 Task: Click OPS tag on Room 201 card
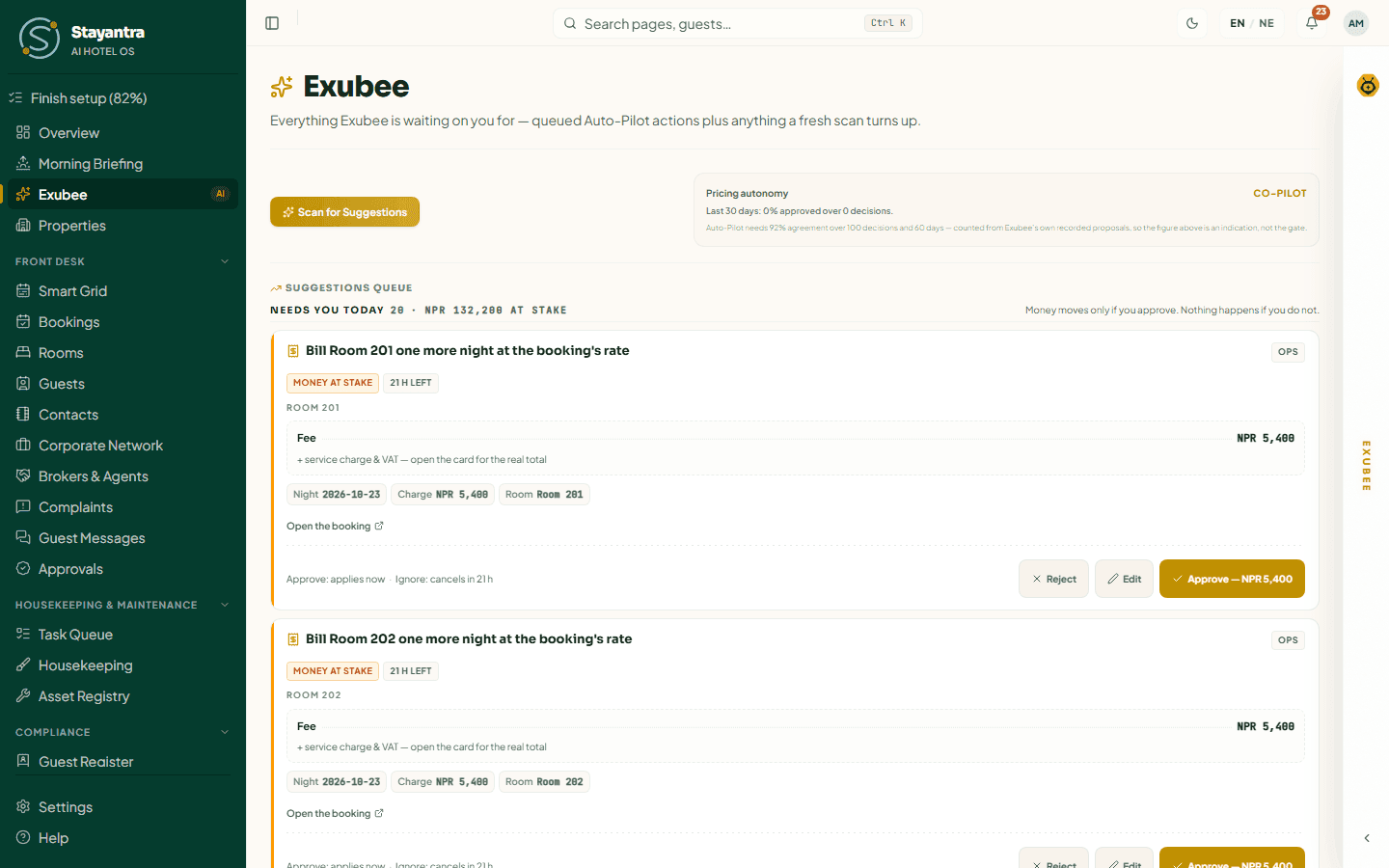click(x=1288, y=352)
